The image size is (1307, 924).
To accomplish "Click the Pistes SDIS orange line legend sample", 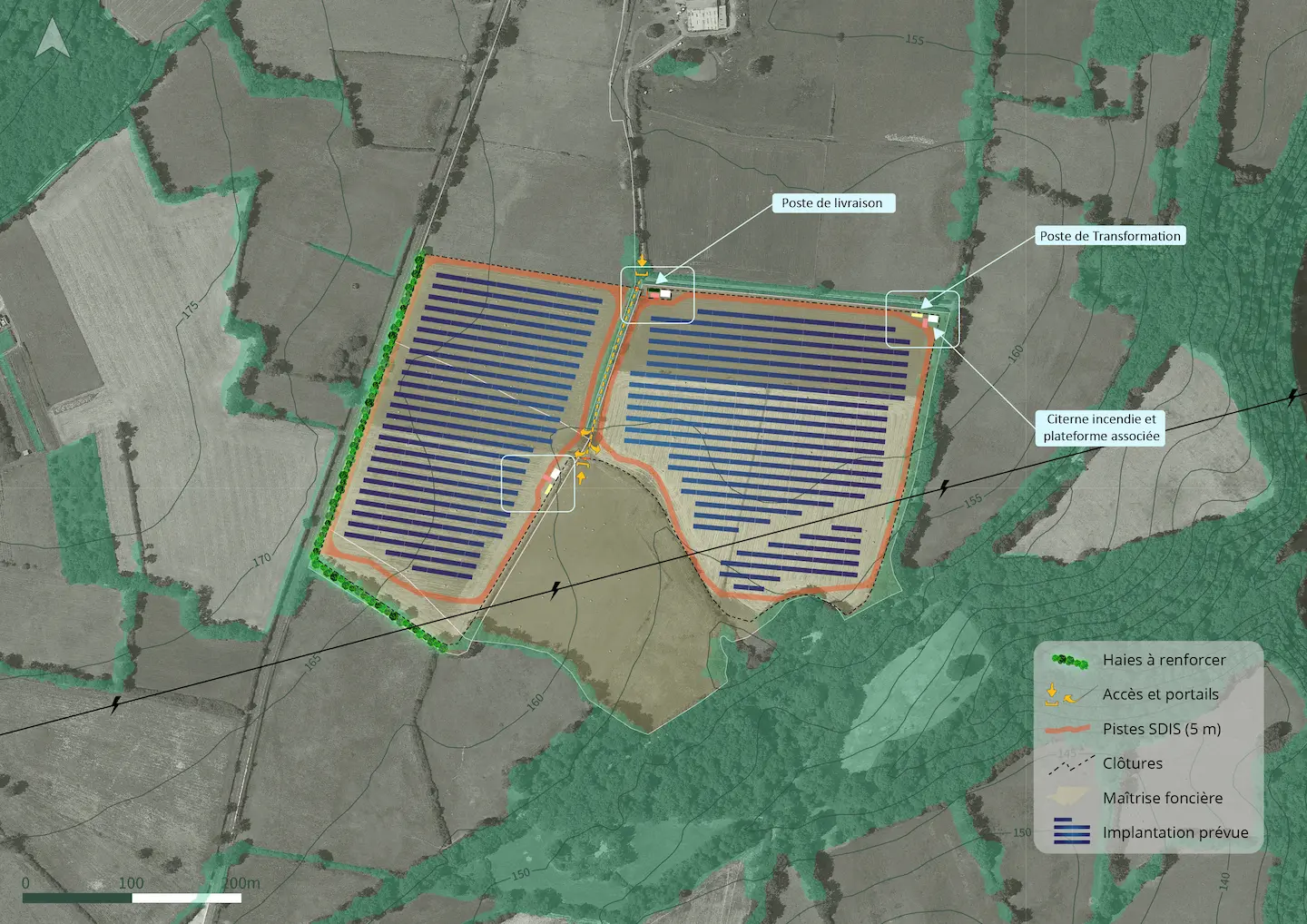I will click(x=1069, y=729).
